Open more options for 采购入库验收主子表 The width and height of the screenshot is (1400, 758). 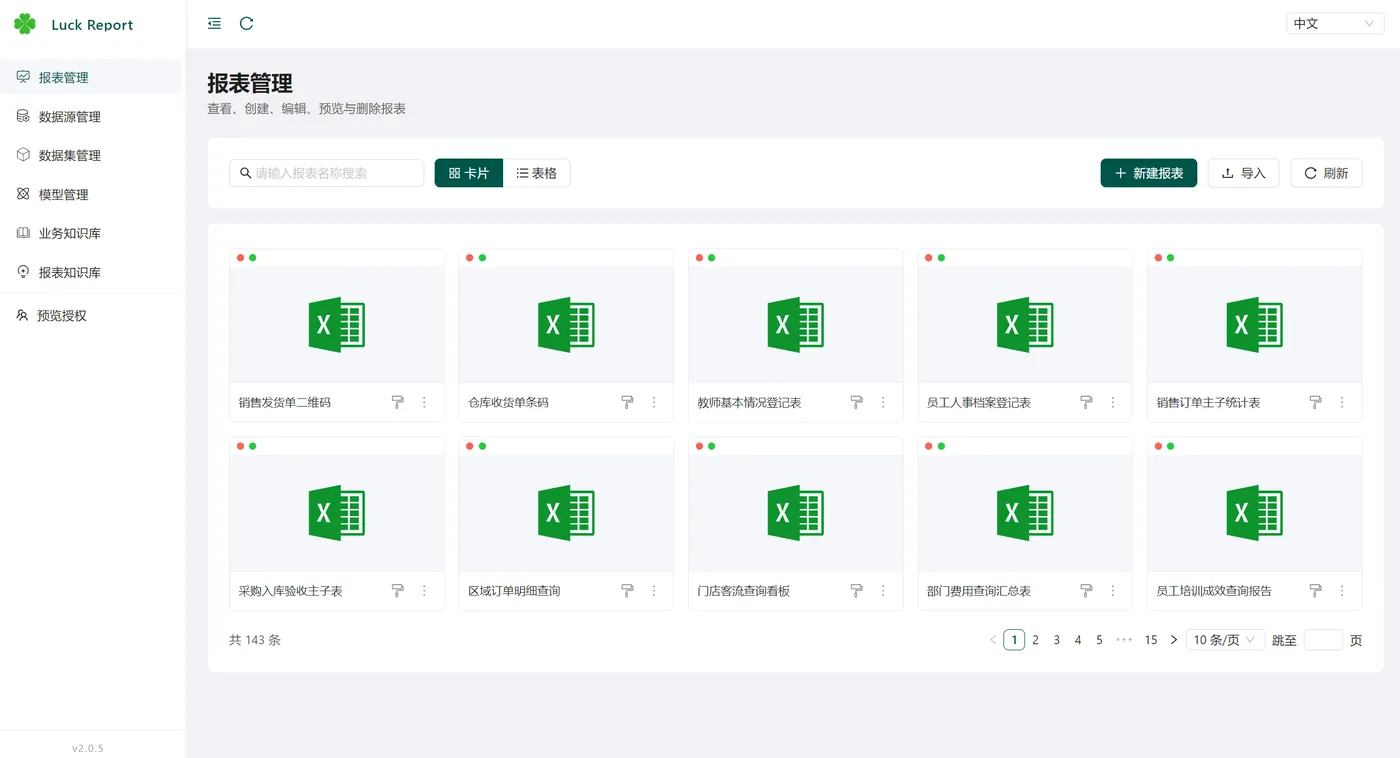[424, 591]
